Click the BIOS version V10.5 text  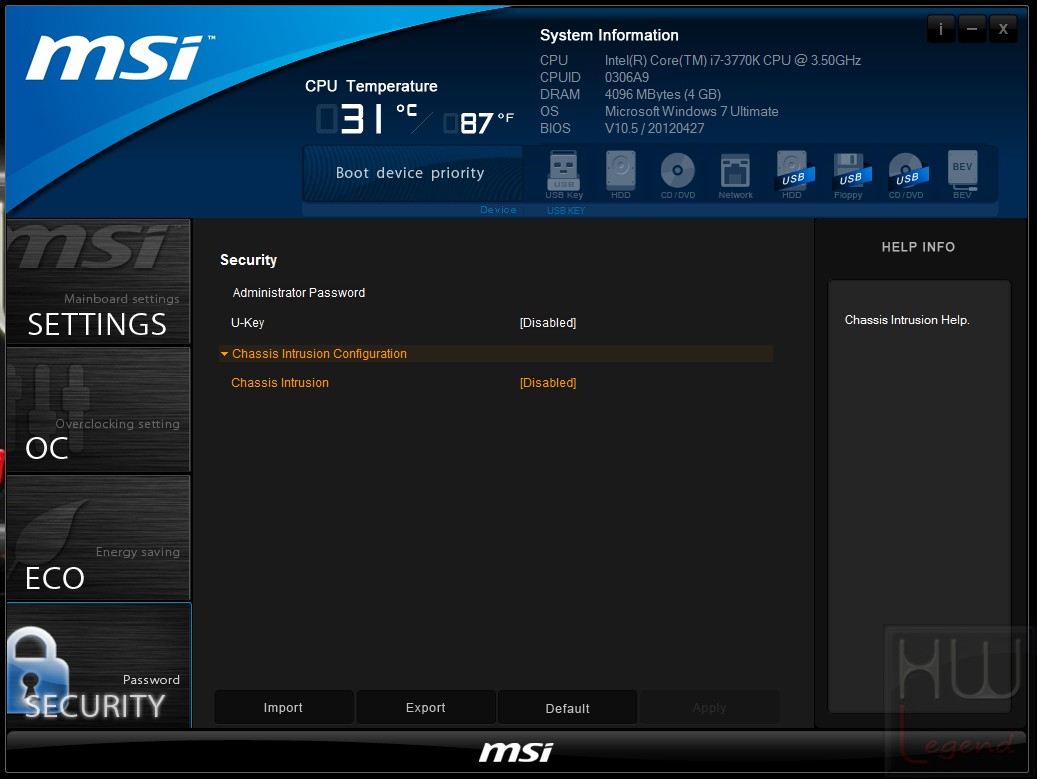coord(654,128)
